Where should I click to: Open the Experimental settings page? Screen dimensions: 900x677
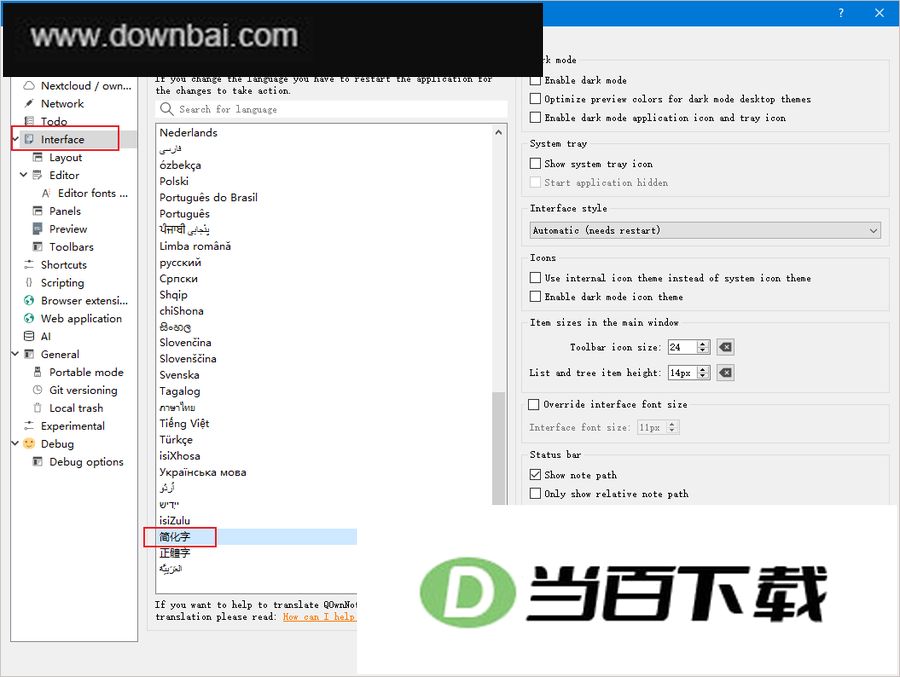(x=72, y=426)
